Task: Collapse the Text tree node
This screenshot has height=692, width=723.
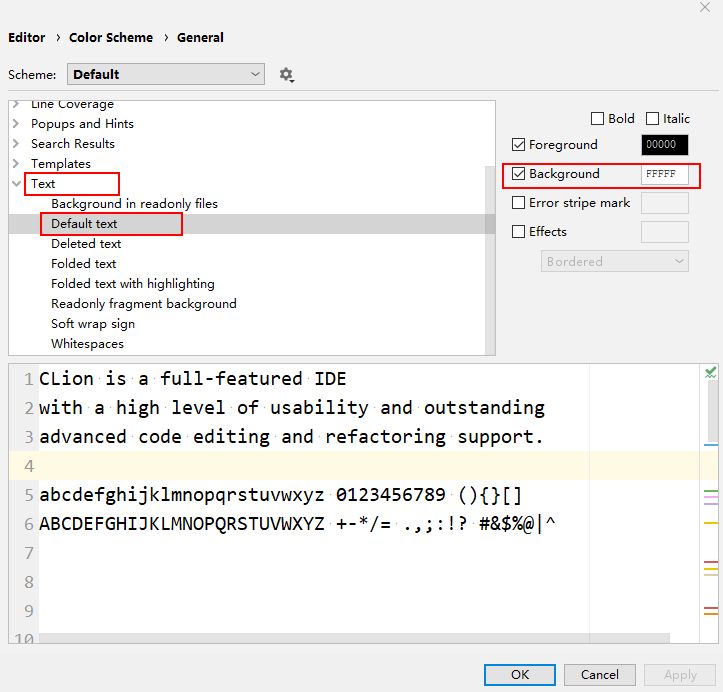Action: (x=16, y=184)
